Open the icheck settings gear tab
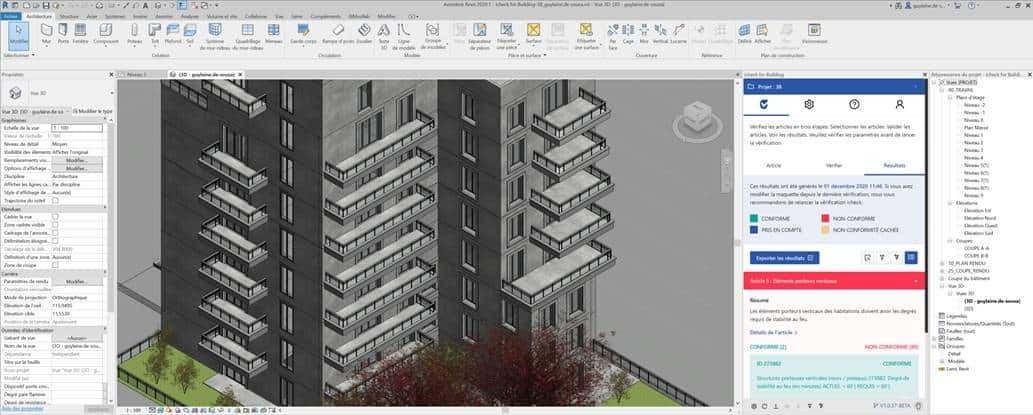 point(809,104)
